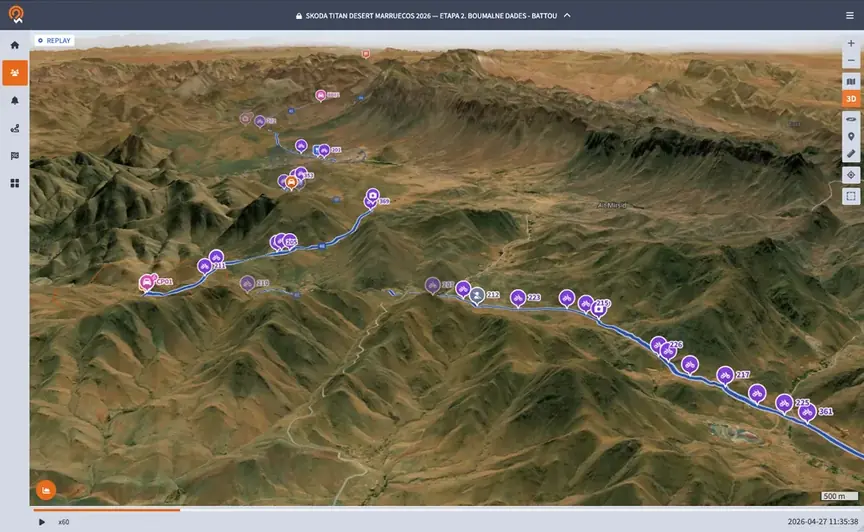Click the app logo in top-left corner
Image resolution: width=864 pixels, height=532 pixels.
coord(17,14)
